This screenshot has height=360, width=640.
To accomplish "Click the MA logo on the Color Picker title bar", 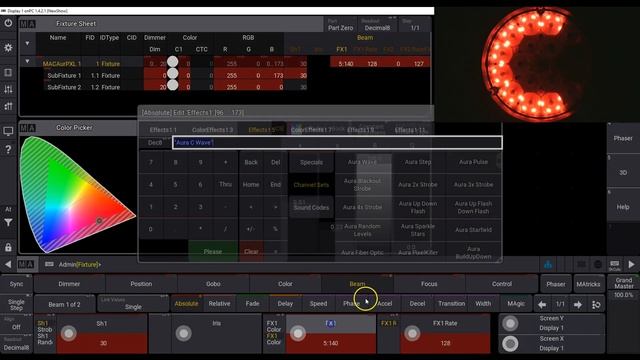I will pos(28,128).
